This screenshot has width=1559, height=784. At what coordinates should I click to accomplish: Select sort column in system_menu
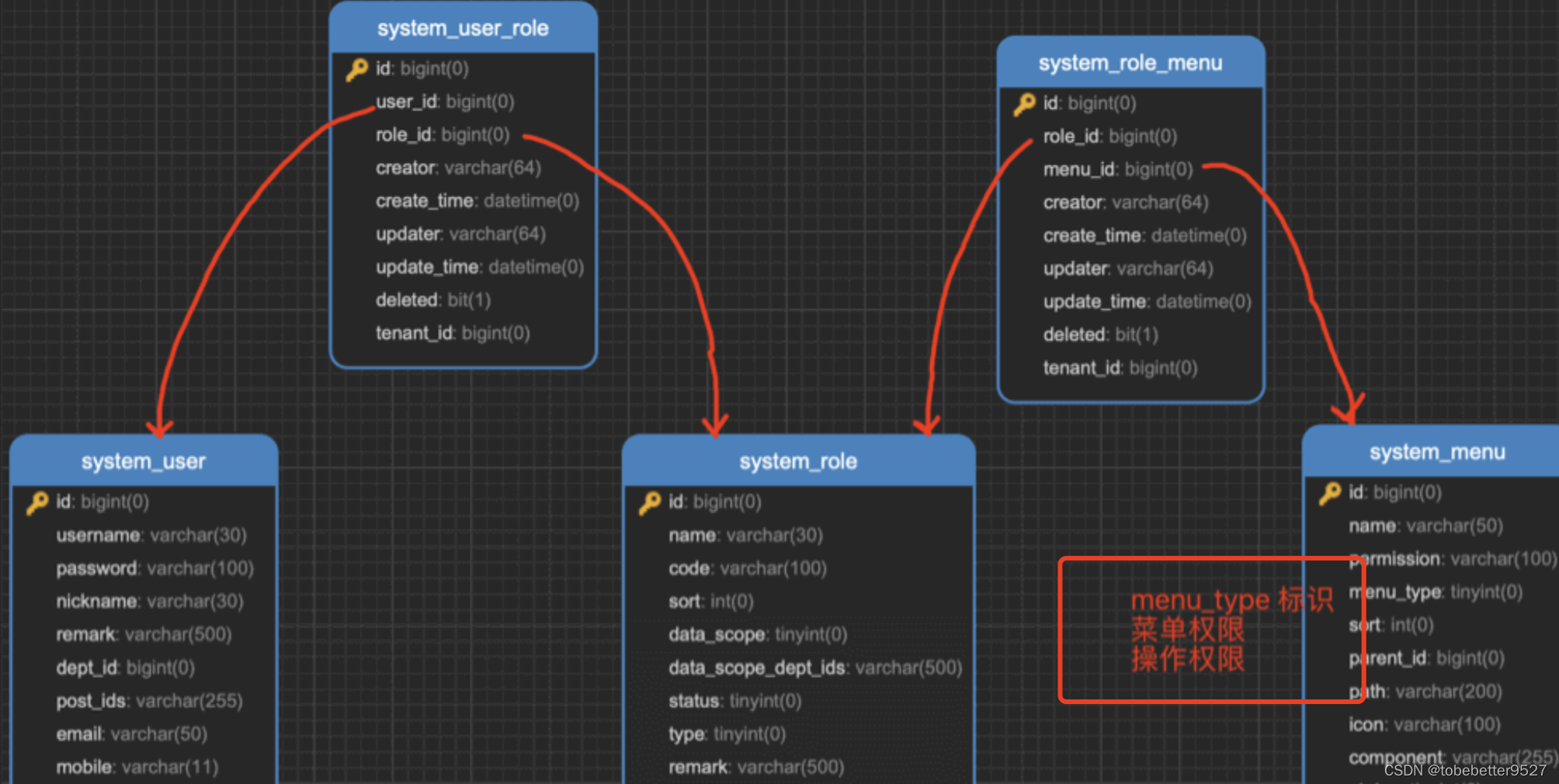tap(1391, 625)
